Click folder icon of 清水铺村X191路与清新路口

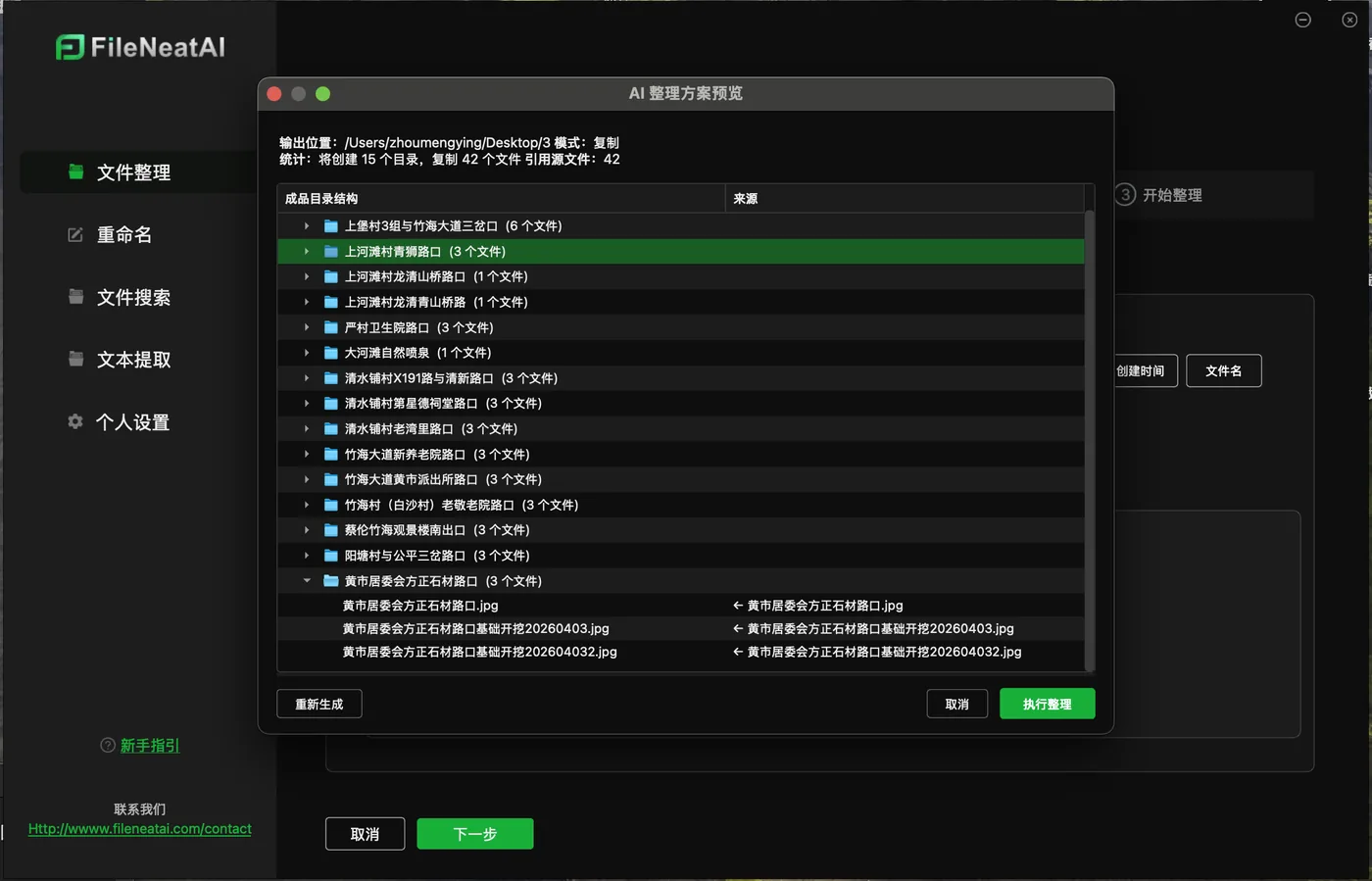331,378
